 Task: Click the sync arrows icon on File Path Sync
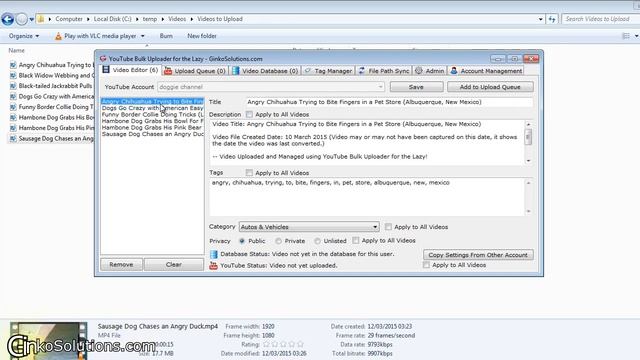point(362,71)
